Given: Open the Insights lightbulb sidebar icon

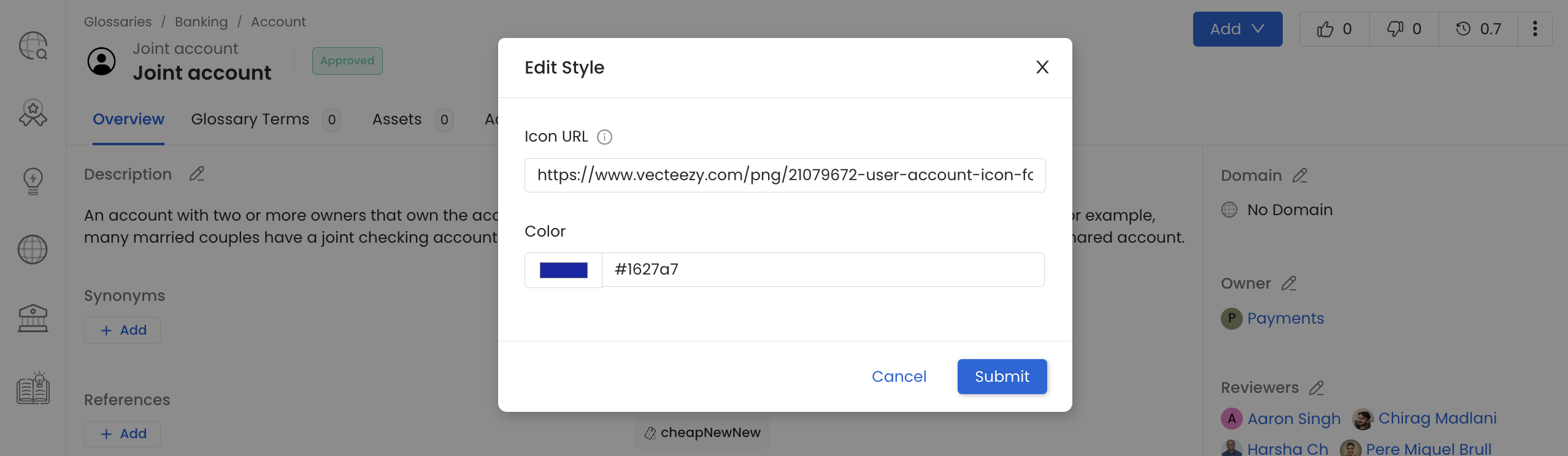Looking at the screenshot, I should point(33,181).
